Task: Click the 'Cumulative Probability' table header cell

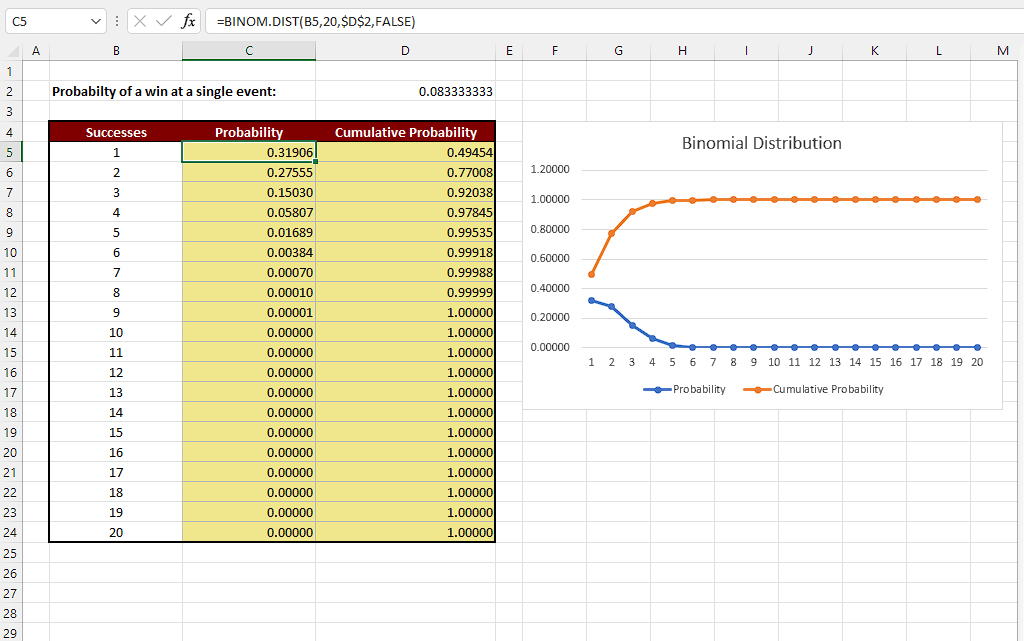Action: pyautogui.click(x=406, y=132)
